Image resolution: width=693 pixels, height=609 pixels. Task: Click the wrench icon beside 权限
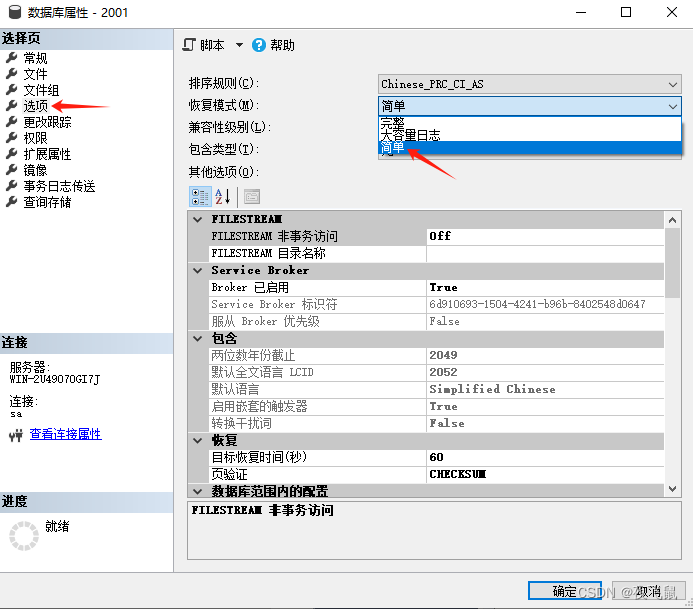pyautogui.click(x=12, y=137)
